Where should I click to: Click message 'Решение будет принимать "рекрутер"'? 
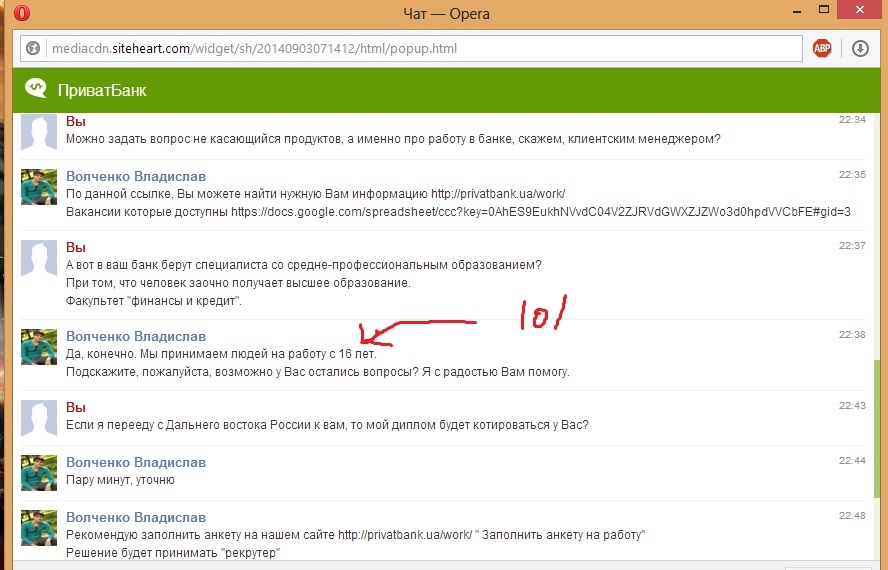[x=173, y=552]
